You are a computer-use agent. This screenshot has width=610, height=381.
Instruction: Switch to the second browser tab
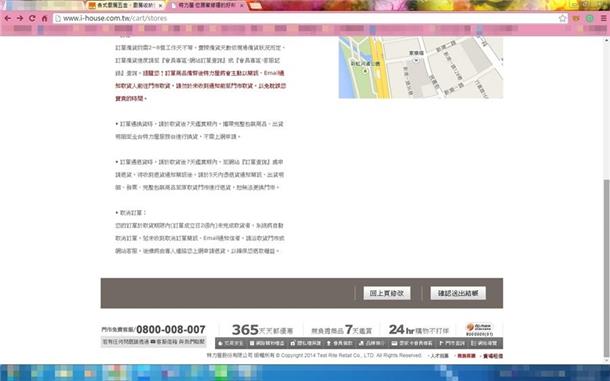207,5
